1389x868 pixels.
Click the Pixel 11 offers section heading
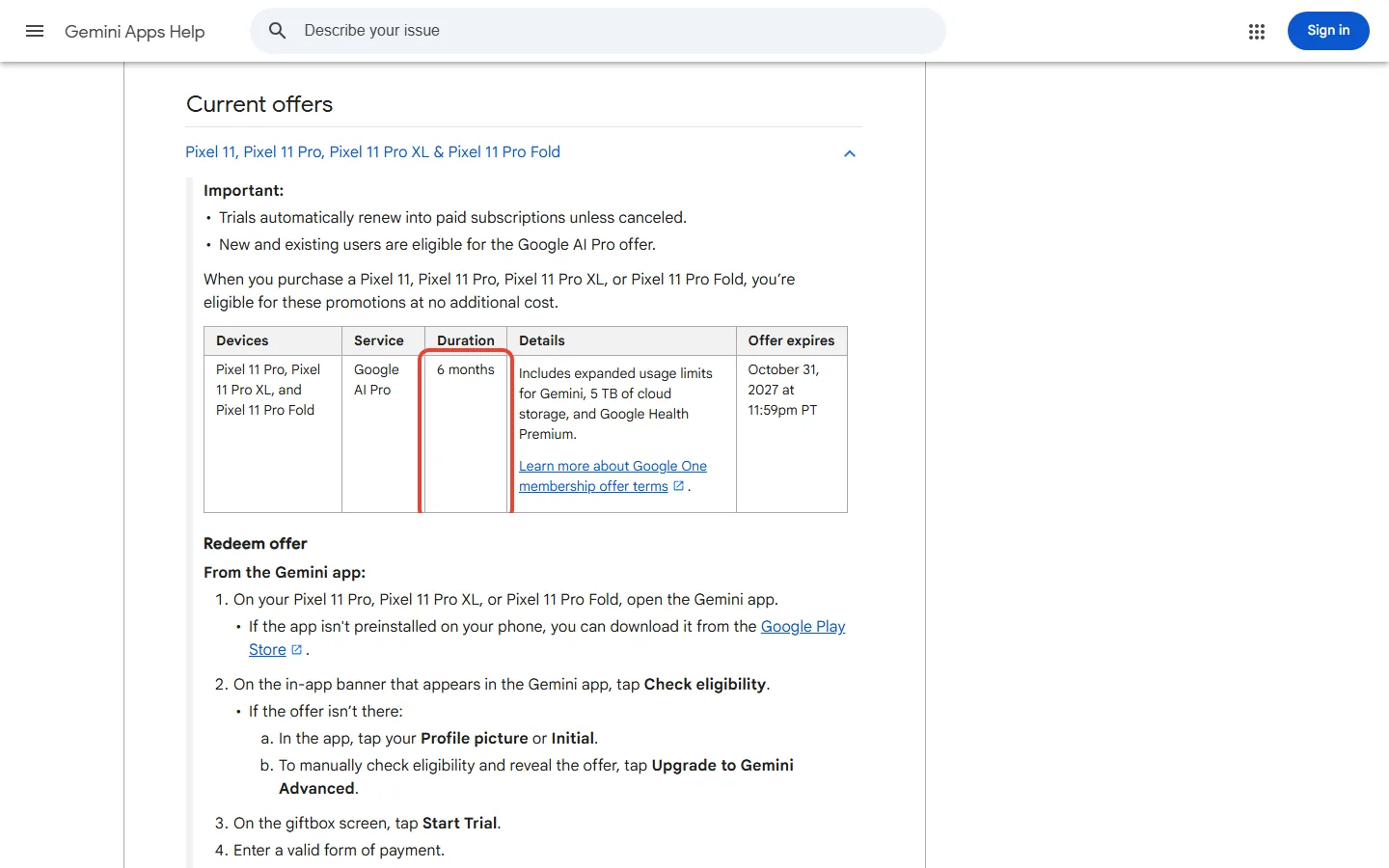[372, 152]
